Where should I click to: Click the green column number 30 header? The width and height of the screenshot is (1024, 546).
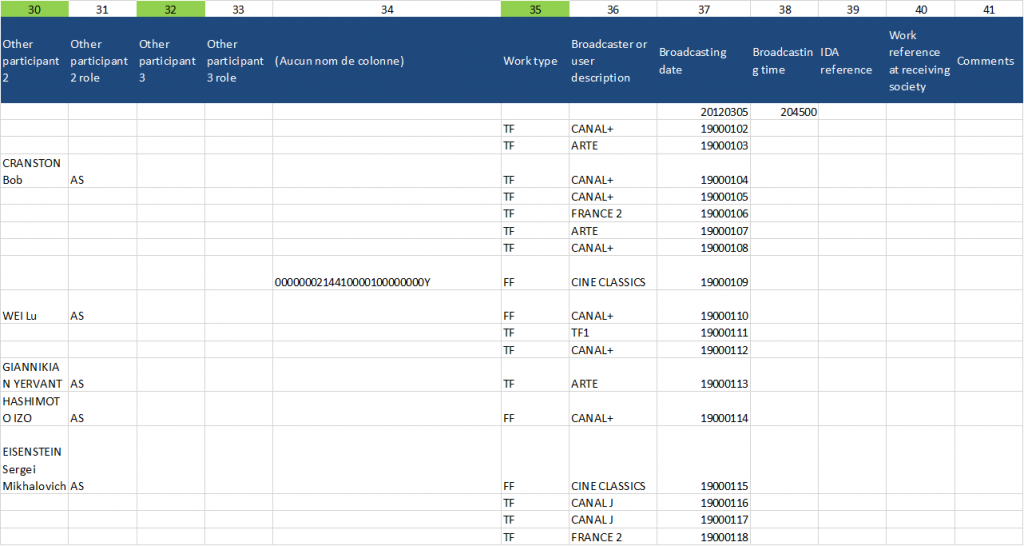click(34, 9)
